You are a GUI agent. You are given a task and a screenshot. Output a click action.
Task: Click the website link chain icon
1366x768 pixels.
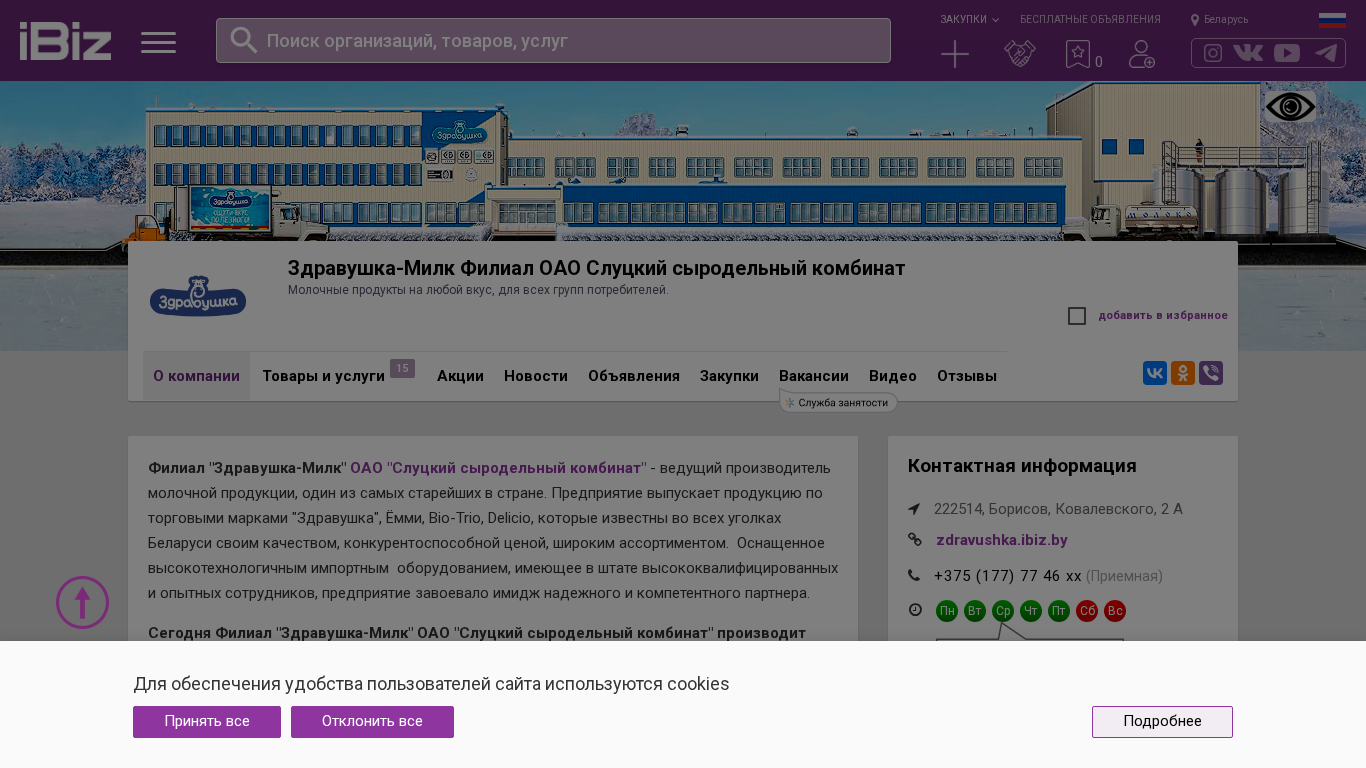pyautogui.click(x=914, y=540)
